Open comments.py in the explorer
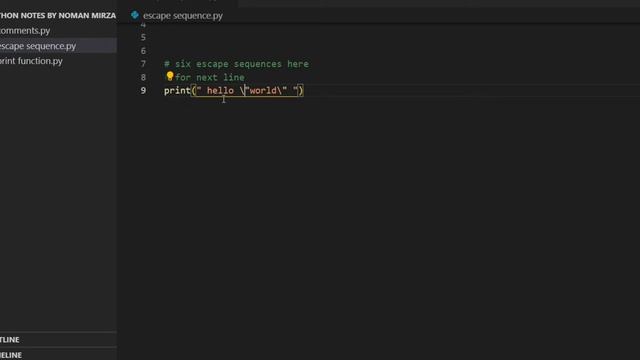 [25, 31]
